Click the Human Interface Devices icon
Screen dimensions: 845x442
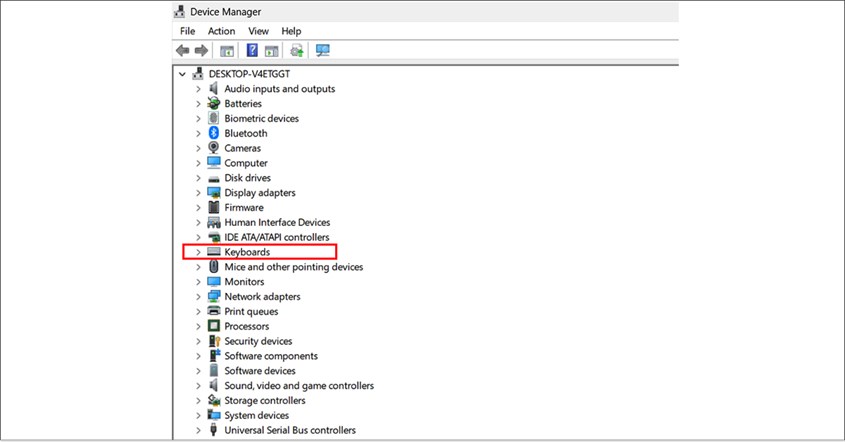click(214, 222)
